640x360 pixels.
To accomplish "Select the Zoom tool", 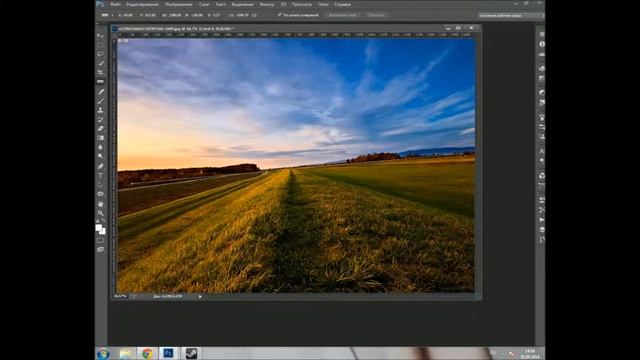I will pos(100,213).
